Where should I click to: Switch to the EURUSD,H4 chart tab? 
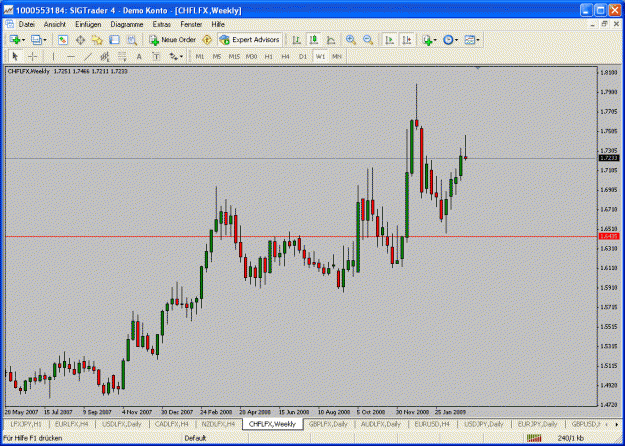[x=432, y=424]
